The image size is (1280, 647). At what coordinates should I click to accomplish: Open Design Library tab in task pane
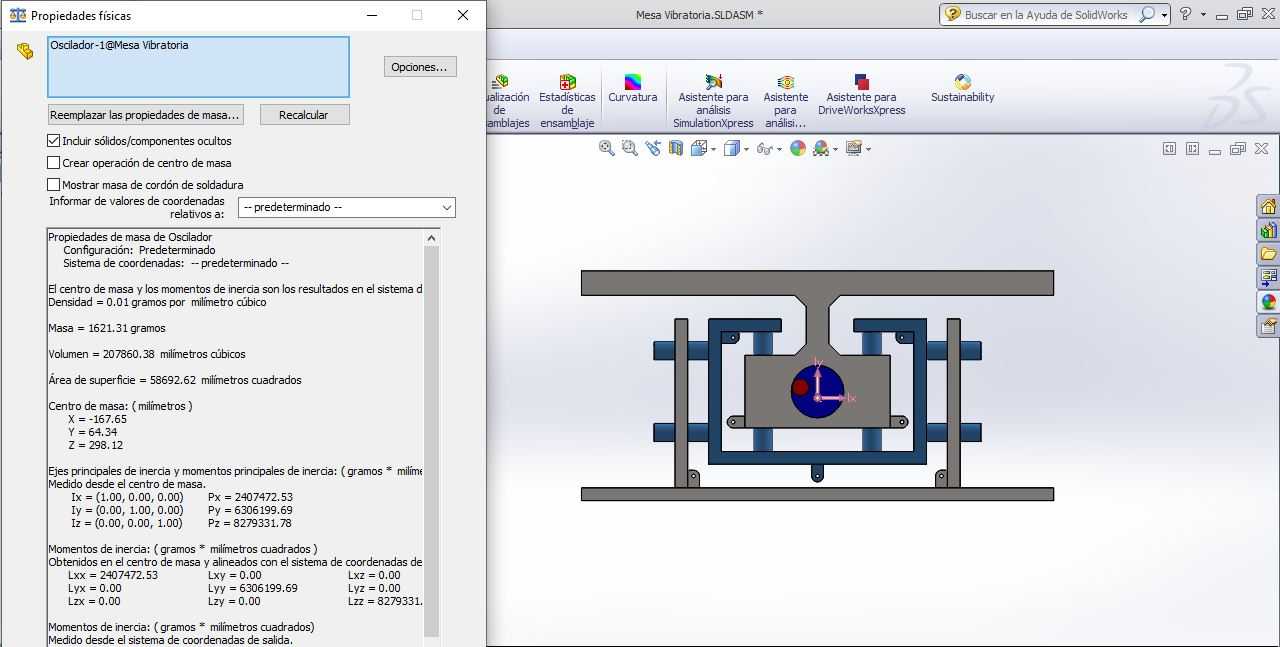pyautogui.click(x=1269, y=230)
